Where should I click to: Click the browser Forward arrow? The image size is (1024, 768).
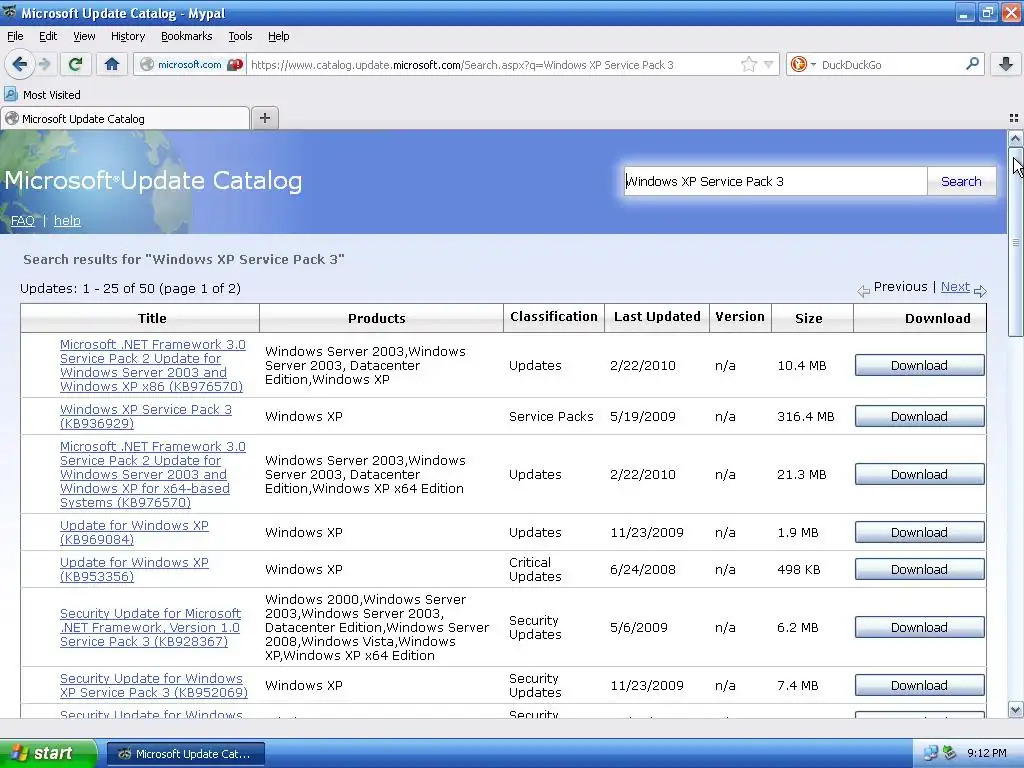point(44,64)
